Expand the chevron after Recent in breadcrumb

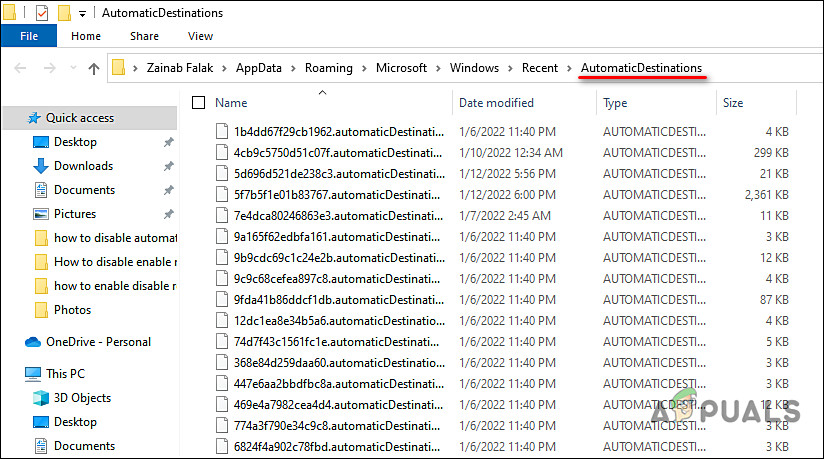569,68
